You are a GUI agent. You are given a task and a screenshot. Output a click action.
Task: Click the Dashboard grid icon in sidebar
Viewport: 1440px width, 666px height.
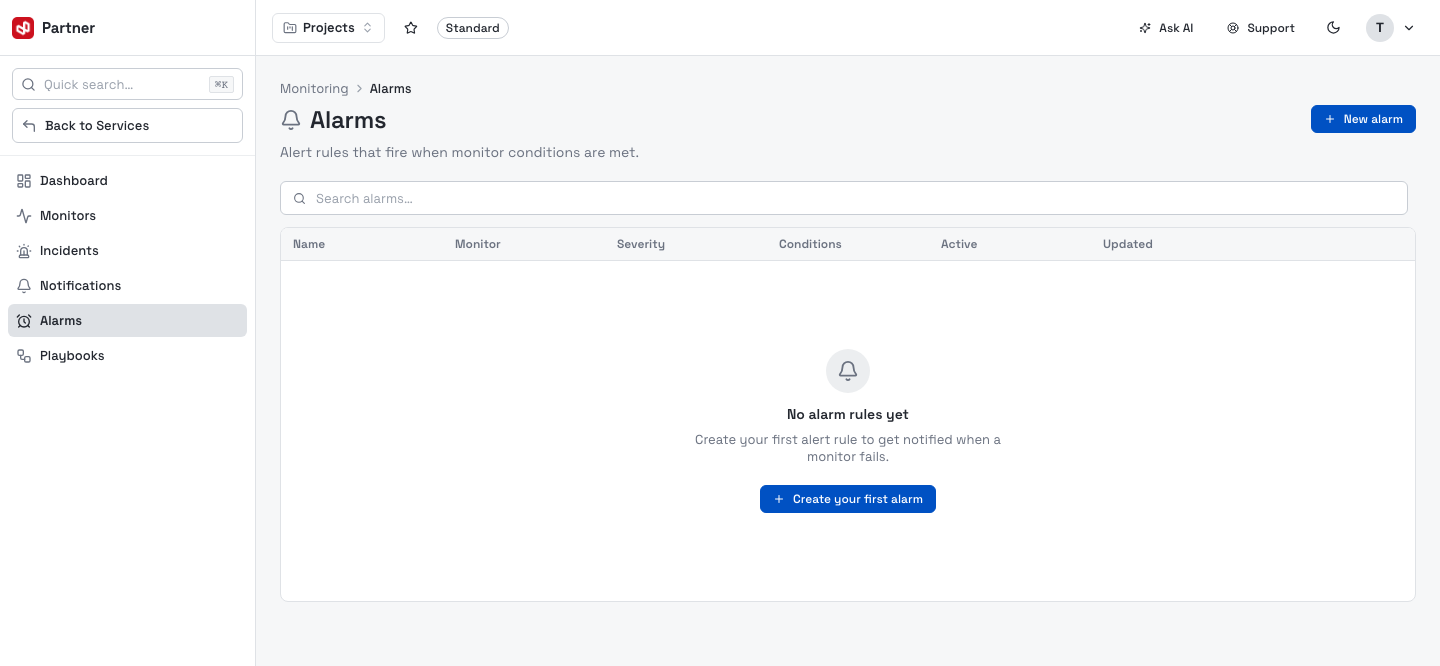(24, 181)
